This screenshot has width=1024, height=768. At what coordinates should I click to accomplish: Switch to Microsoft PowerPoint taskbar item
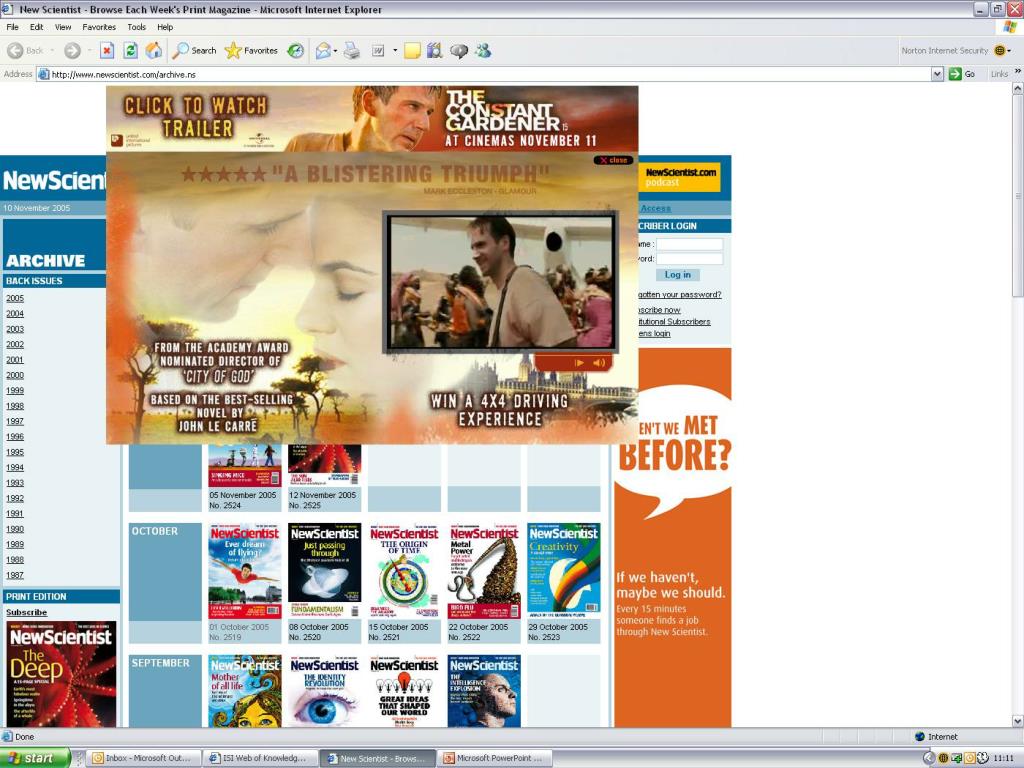click(x=495, y=758)
